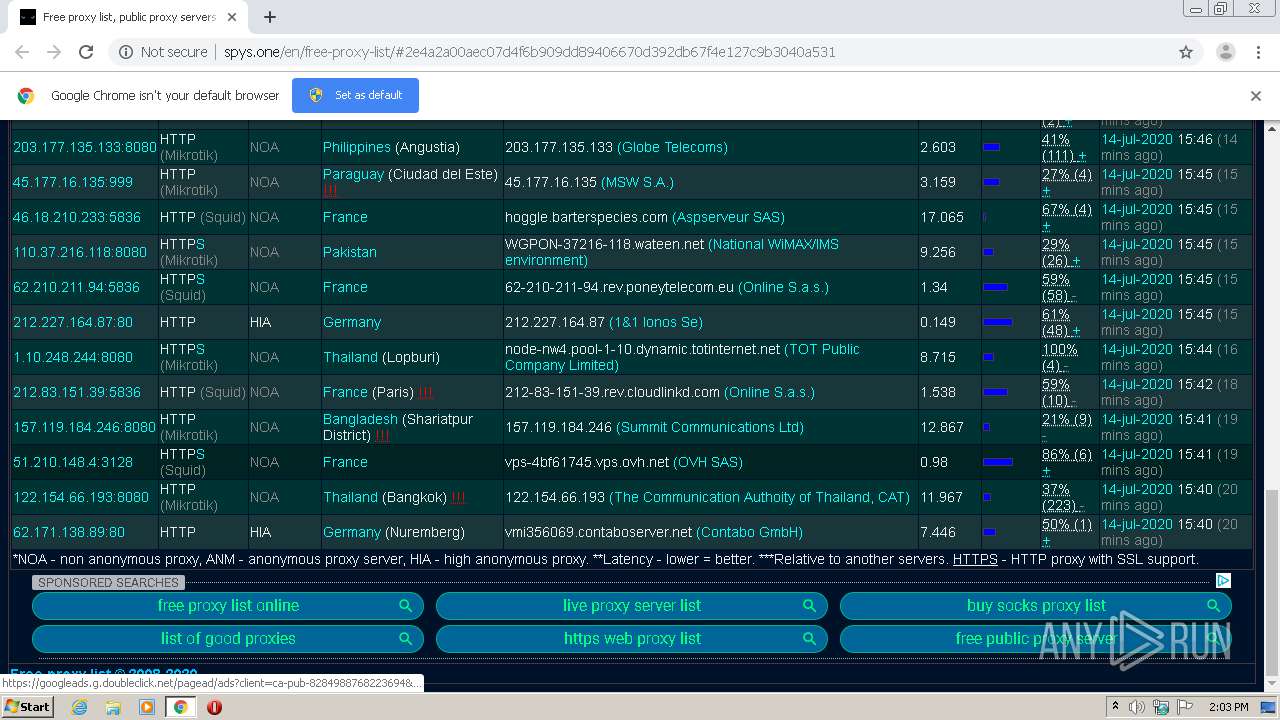Open Paraguay country proxy link
Viewport: 1280px width, 720px height.
(x=353, y=174)
